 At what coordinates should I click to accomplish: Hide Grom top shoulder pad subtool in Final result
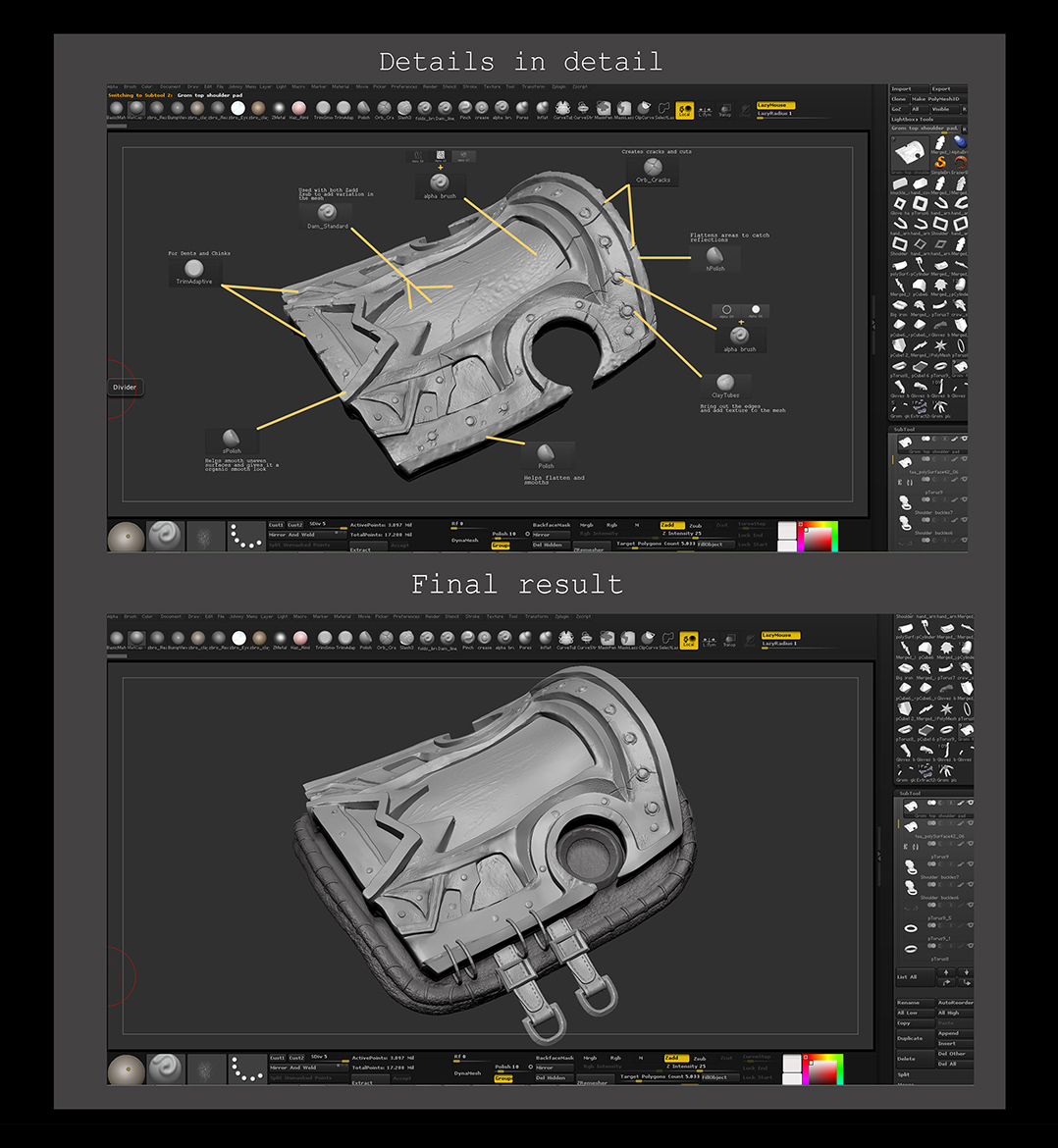pyautogui.click(x=970, y=804)
